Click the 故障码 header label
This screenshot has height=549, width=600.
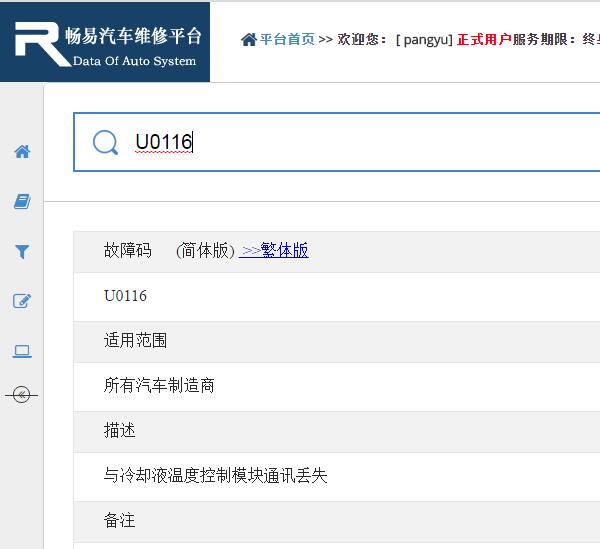coord(127,251)
